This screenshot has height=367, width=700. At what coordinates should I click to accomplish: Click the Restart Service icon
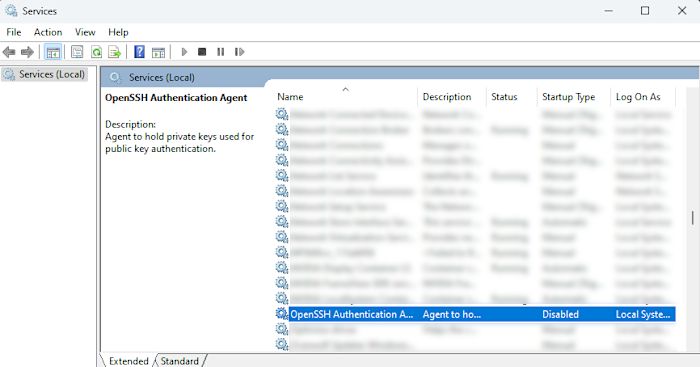239,52
